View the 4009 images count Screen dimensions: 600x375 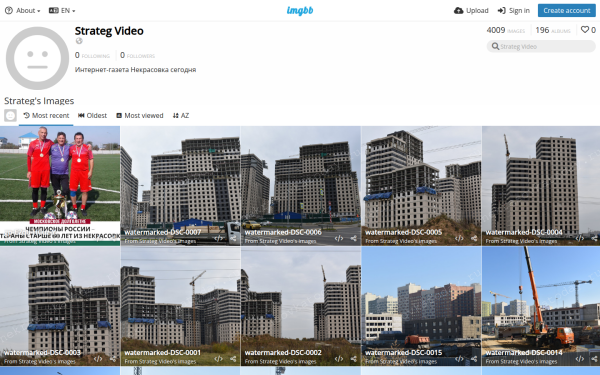point(505,30)
